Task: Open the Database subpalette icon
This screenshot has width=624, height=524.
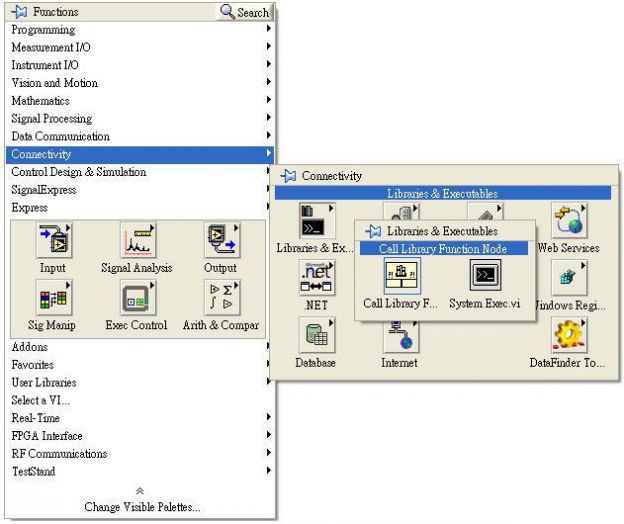Action: click(317, 335)
